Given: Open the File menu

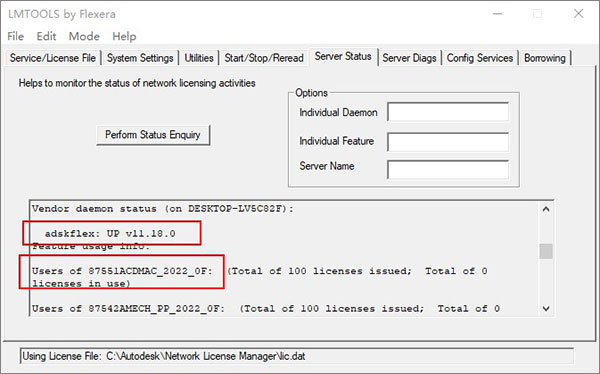Looking at the screenshot, I should click(x=16, y=36).
